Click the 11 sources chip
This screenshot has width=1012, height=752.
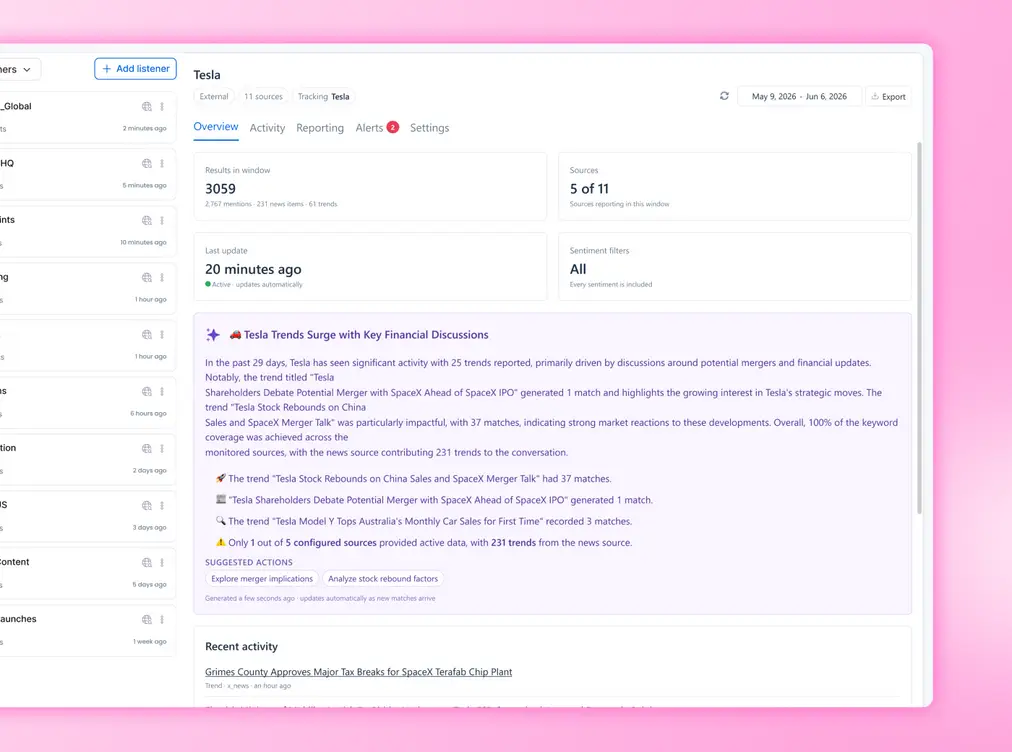(x=263, y=96)
